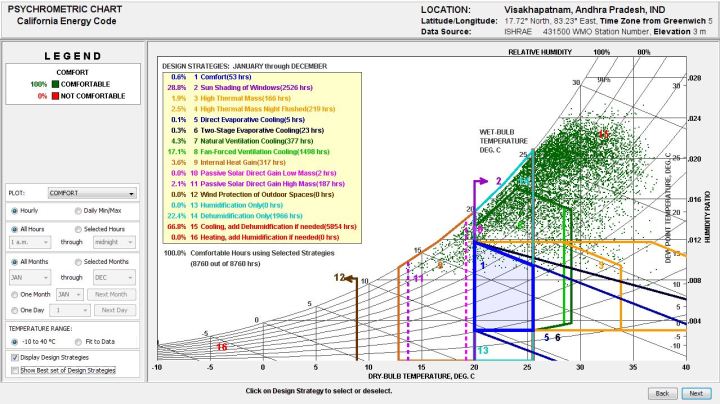Select the Daily Min/Max radio button
Viewport: 720px width, 404px height.
coord(78,211)
